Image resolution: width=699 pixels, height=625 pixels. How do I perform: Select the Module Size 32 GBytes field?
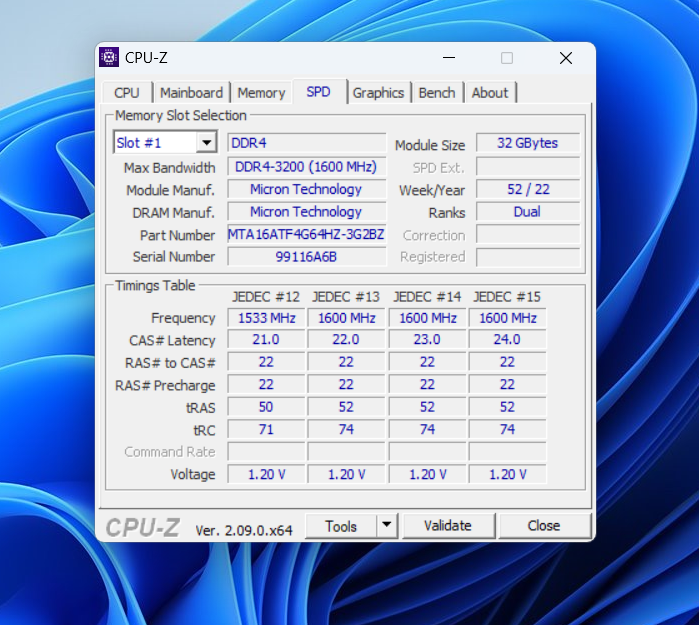click(x=527, y=143)
